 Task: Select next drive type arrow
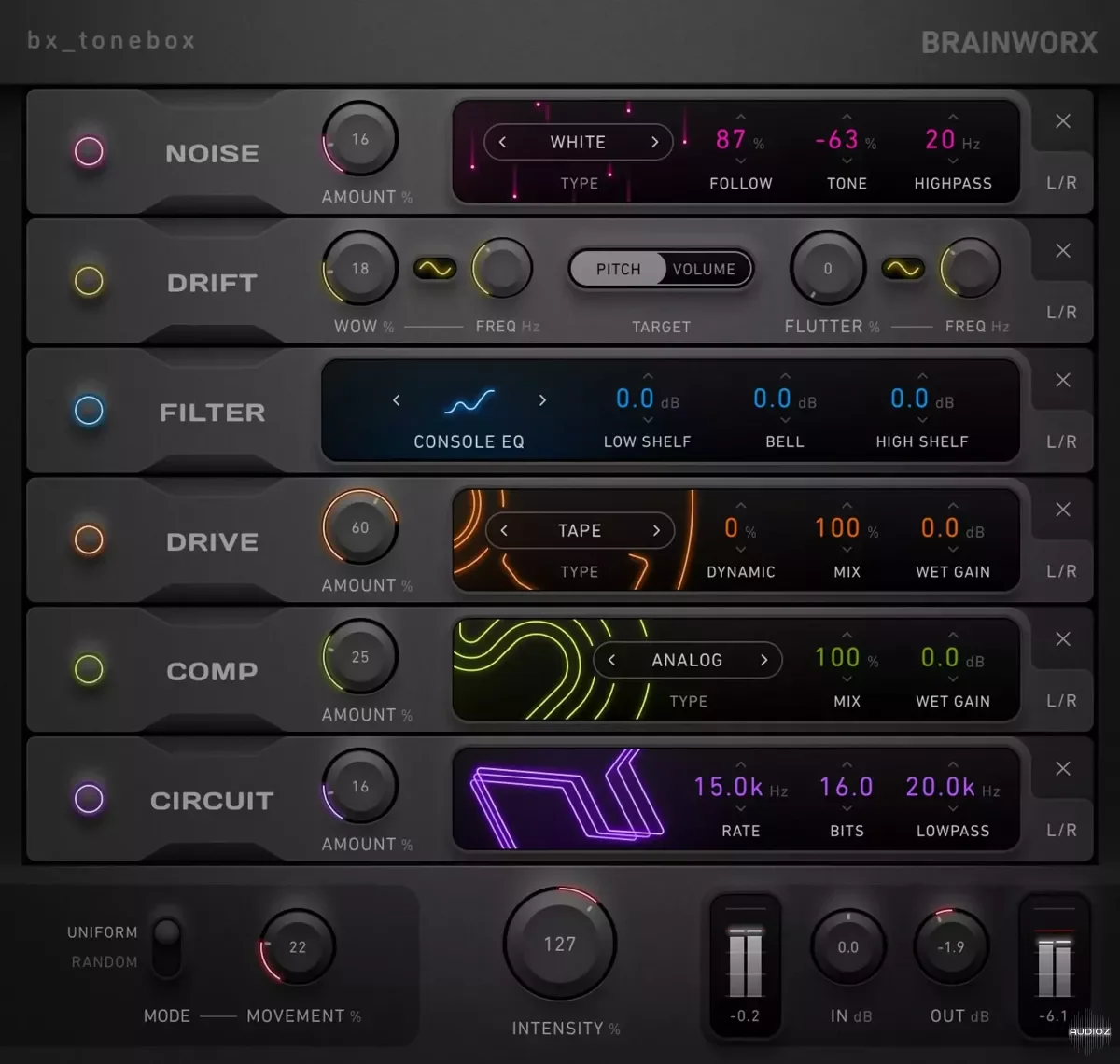[656, 530]
